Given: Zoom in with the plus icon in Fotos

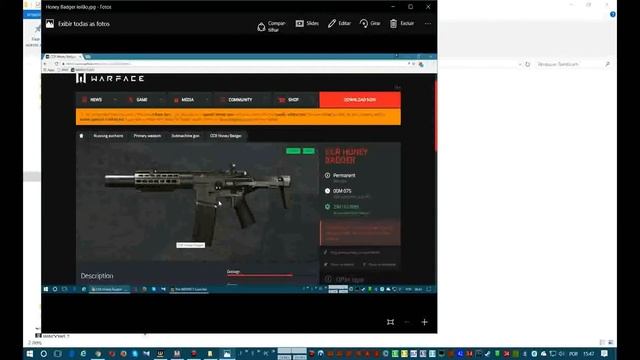Looking at the screenshot, I should pos(424,322).
